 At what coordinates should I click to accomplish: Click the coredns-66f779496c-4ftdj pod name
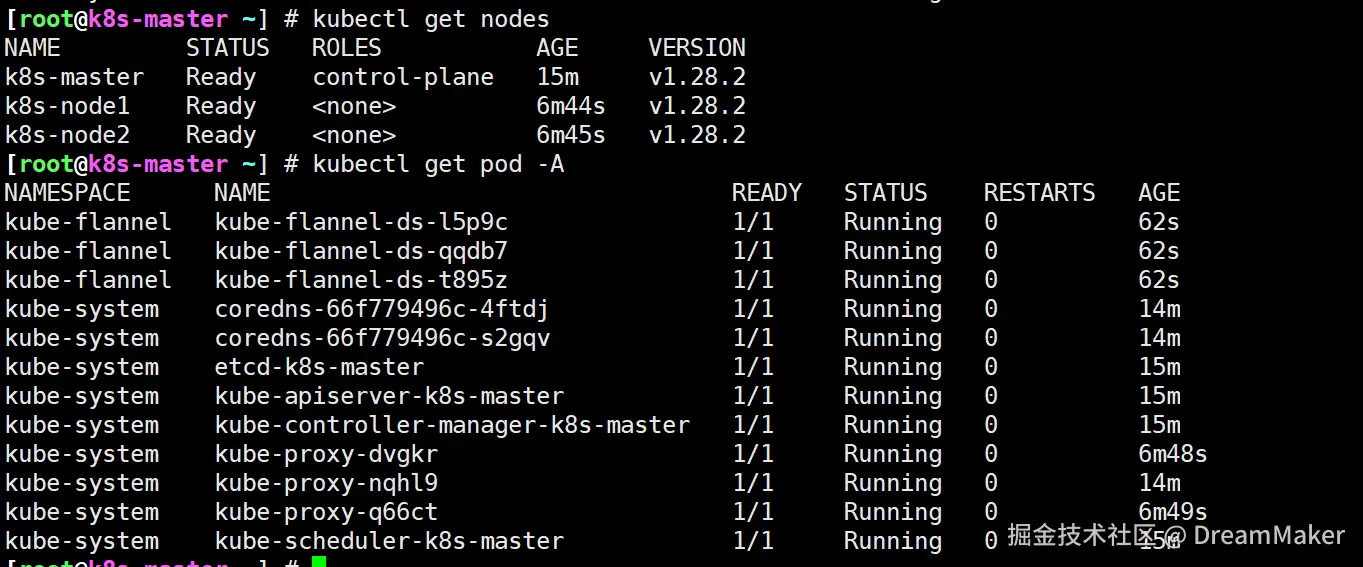[382, 309]
